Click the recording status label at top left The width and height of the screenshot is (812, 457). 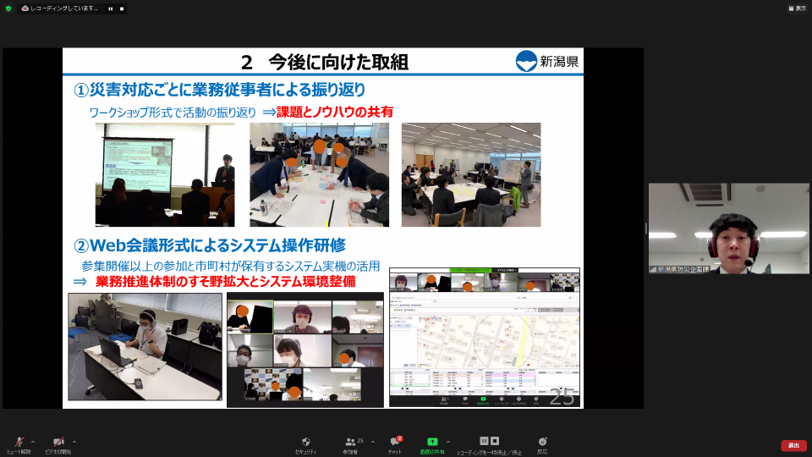pos(60,8)
